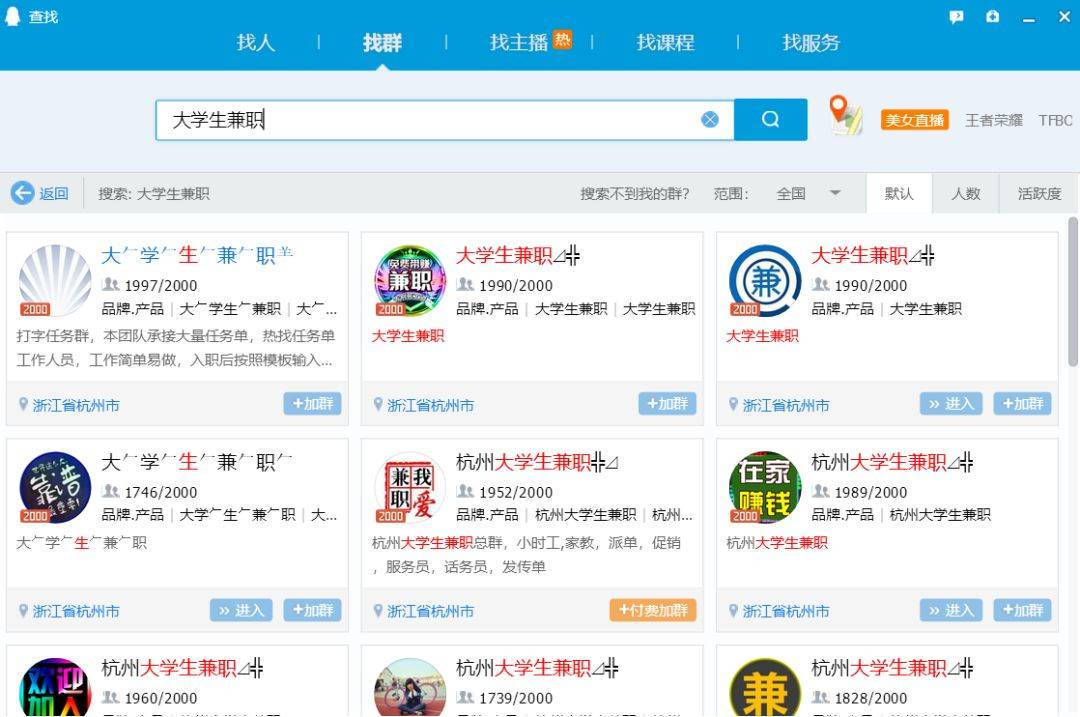Sort results by 人数
The image size is (1080, 717).
coord(966,194)
